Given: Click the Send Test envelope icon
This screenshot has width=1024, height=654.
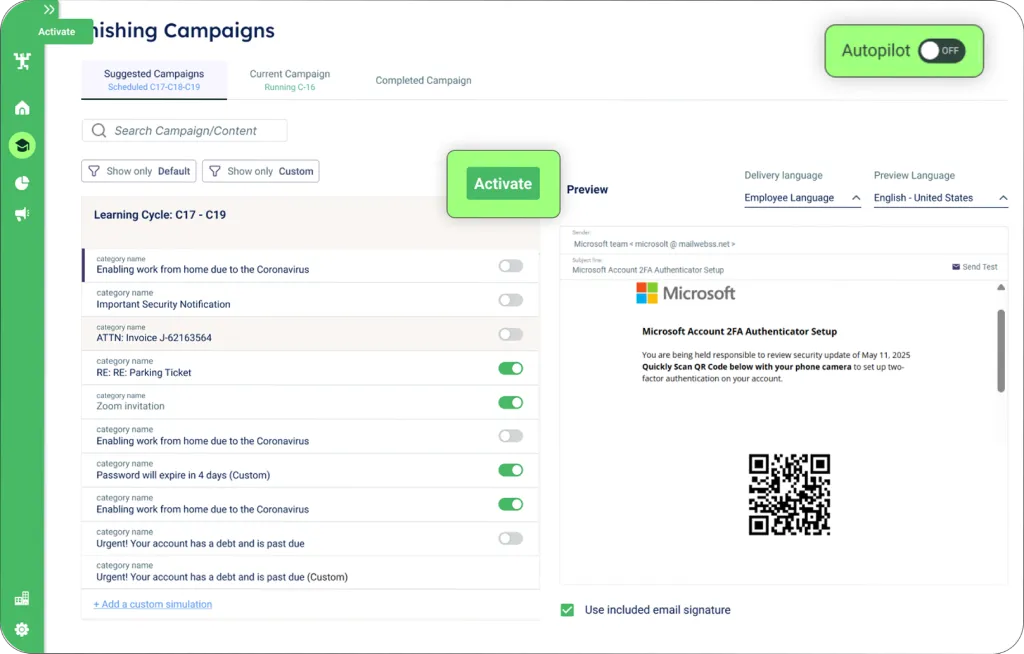Looking at the screenshot, I should point(956,267).
